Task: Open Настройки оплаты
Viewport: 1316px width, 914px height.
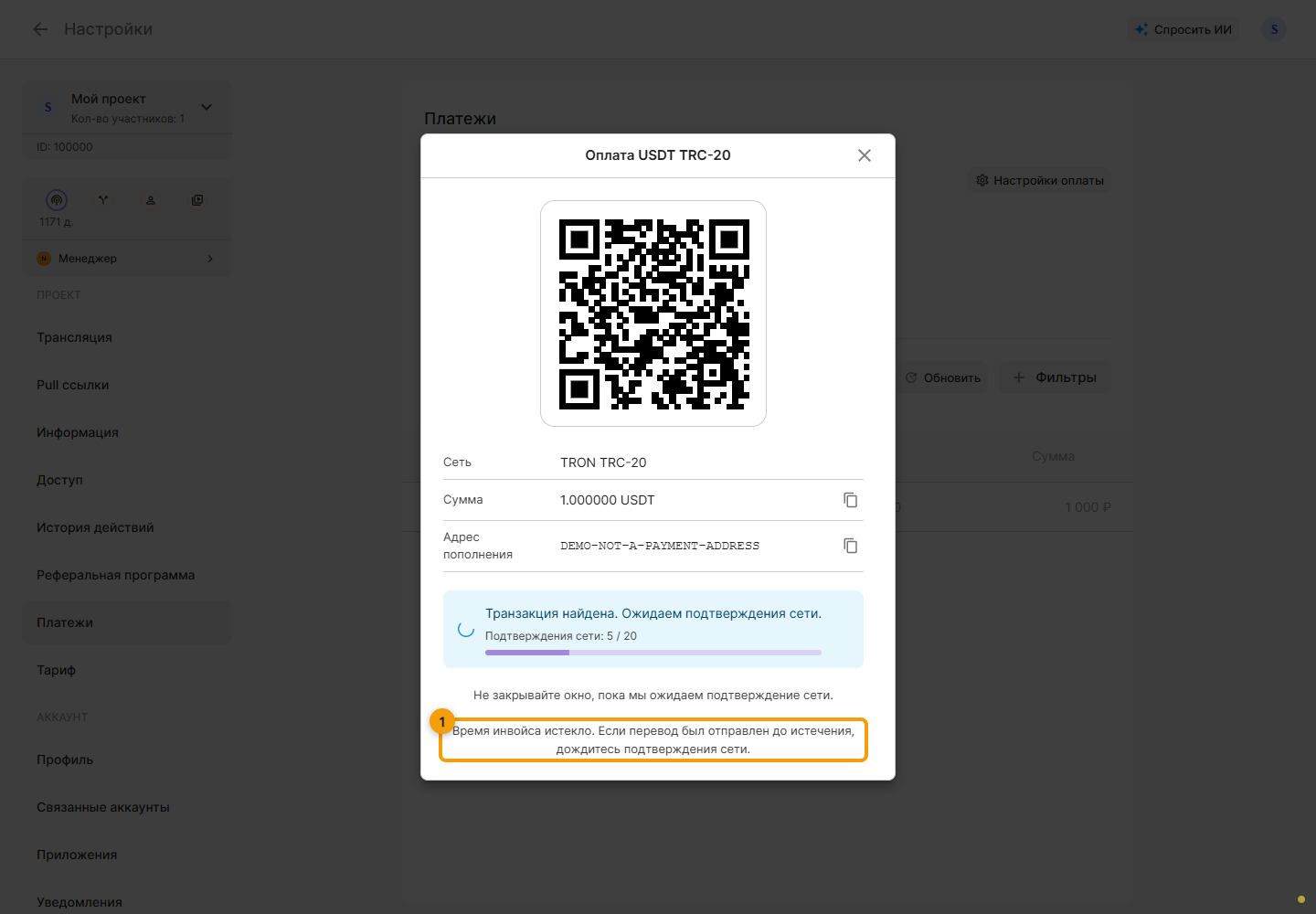Action: 1040,180
